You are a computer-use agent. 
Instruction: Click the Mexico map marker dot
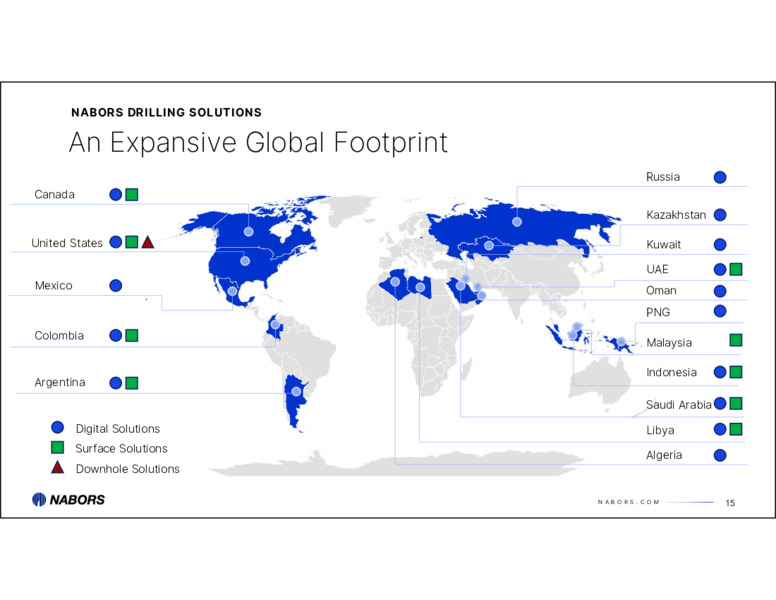click(232, 291)
